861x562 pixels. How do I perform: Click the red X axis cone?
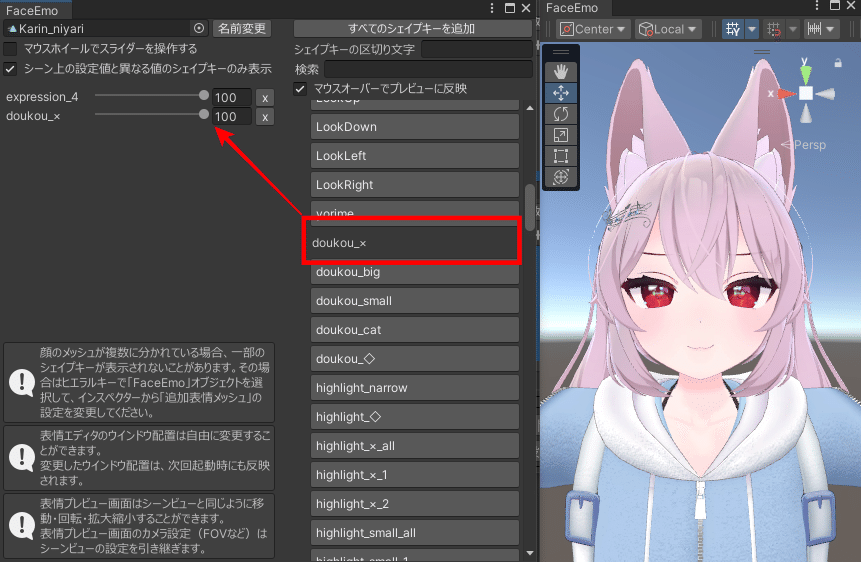coord(786,94)
